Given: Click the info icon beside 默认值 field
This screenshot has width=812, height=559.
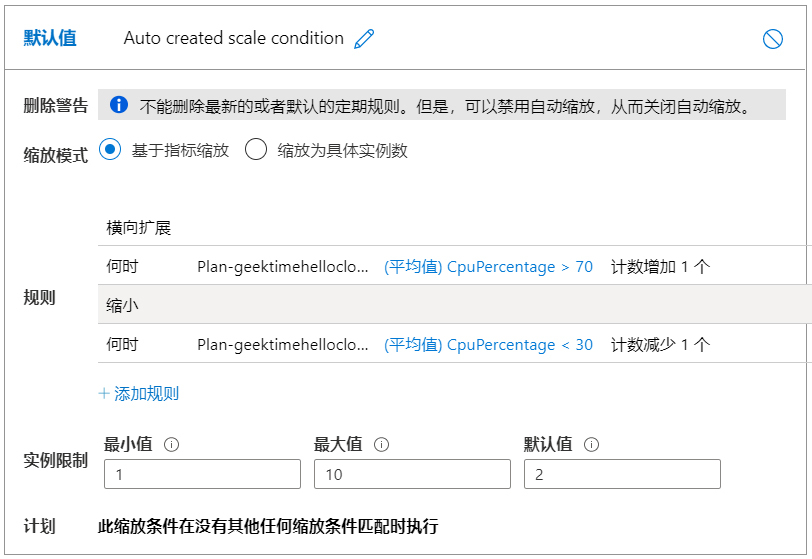Looking at the screenshot, I should pyautogui.click(x=591, y=445).
